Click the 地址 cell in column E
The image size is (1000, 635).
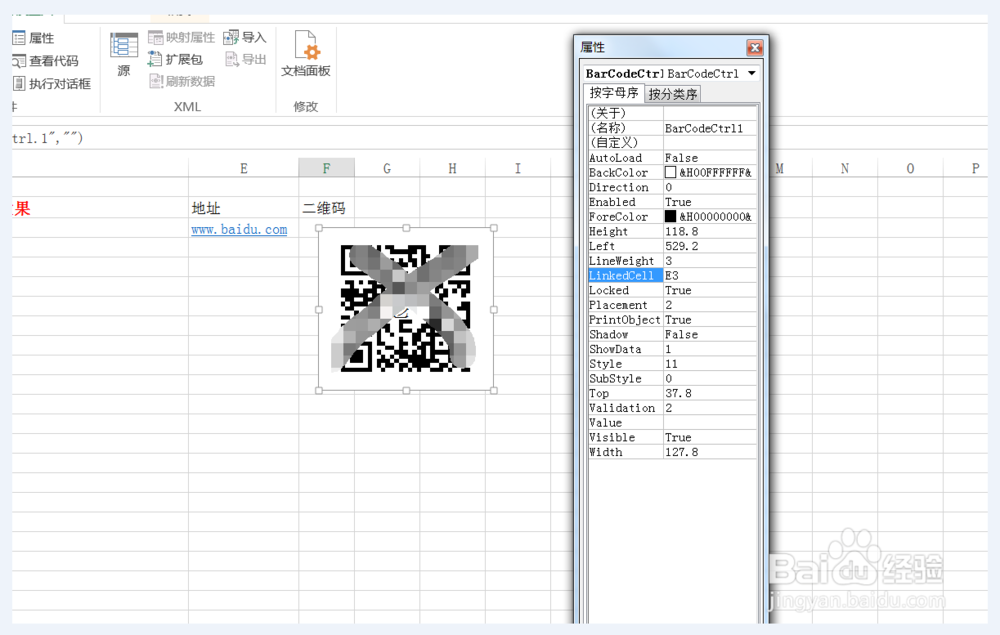[x=244, y=208]
